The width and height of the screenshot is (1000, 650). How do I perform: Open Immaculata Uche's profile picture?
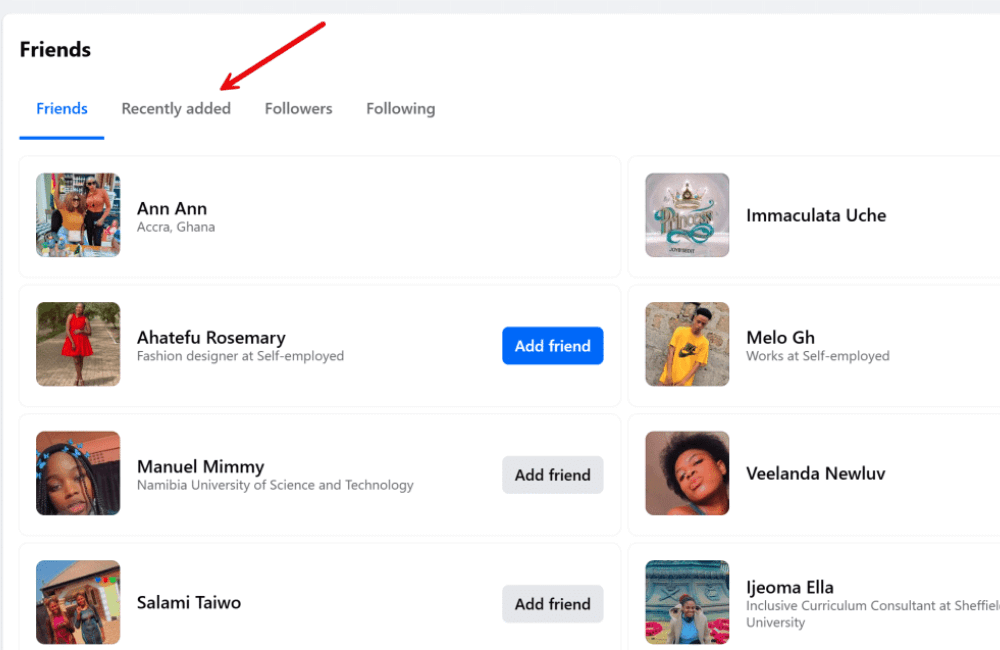coord(687,215)
